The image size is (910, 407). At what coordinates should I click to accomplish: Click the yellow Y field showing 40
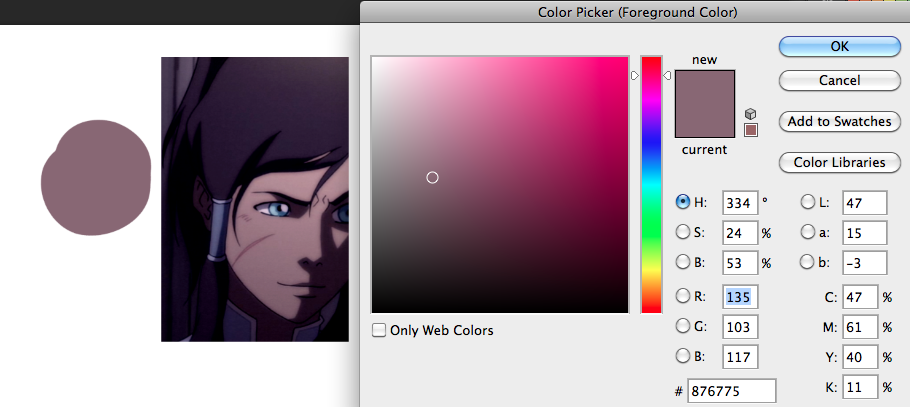point(860,356)
